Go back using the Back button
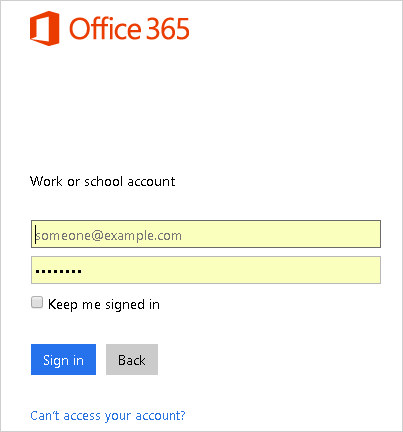The height and width of the screenshot is (432, 403). [x=132, y=359]
